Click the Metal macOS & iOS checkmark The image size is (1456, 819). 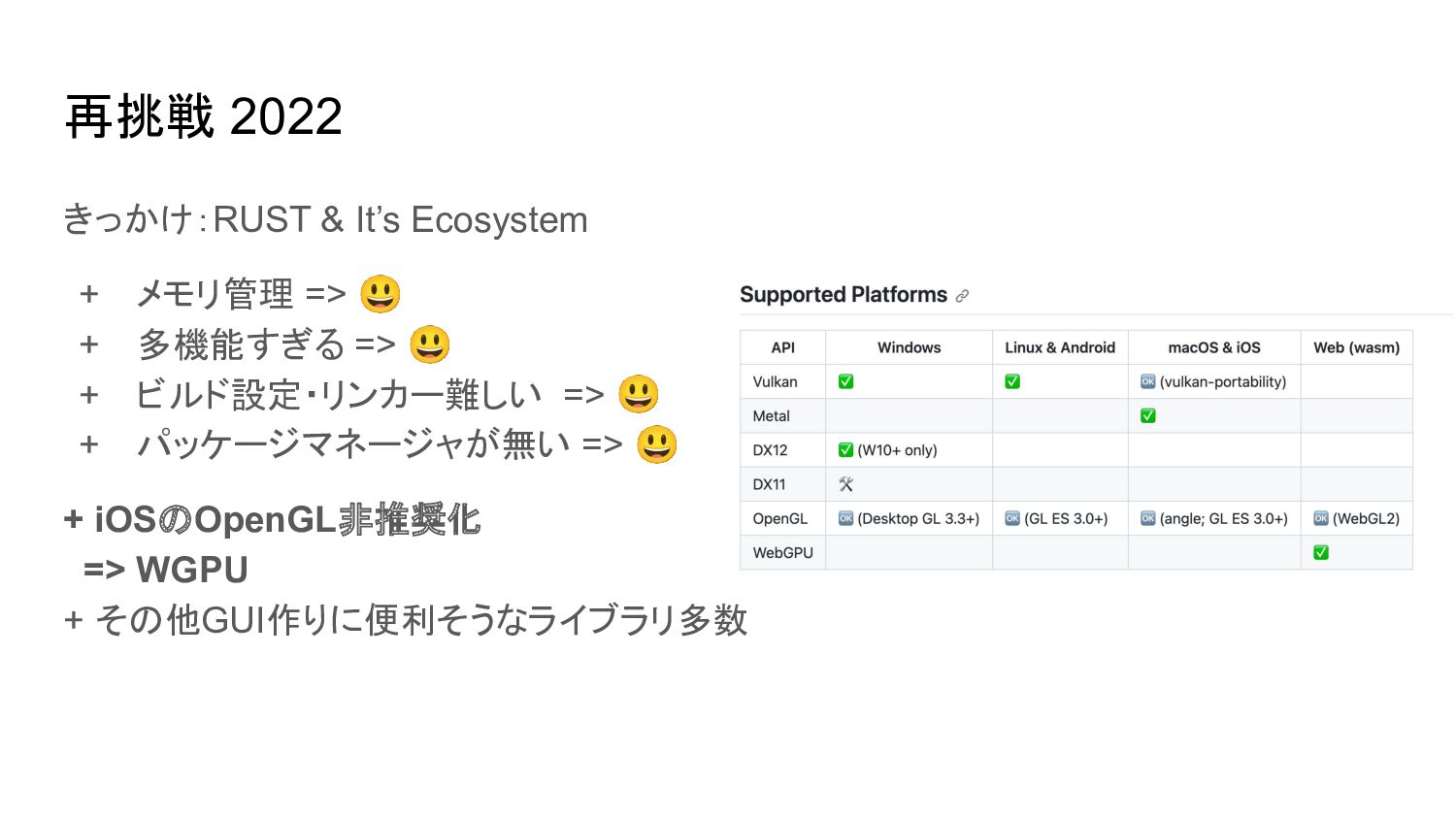1148,415
